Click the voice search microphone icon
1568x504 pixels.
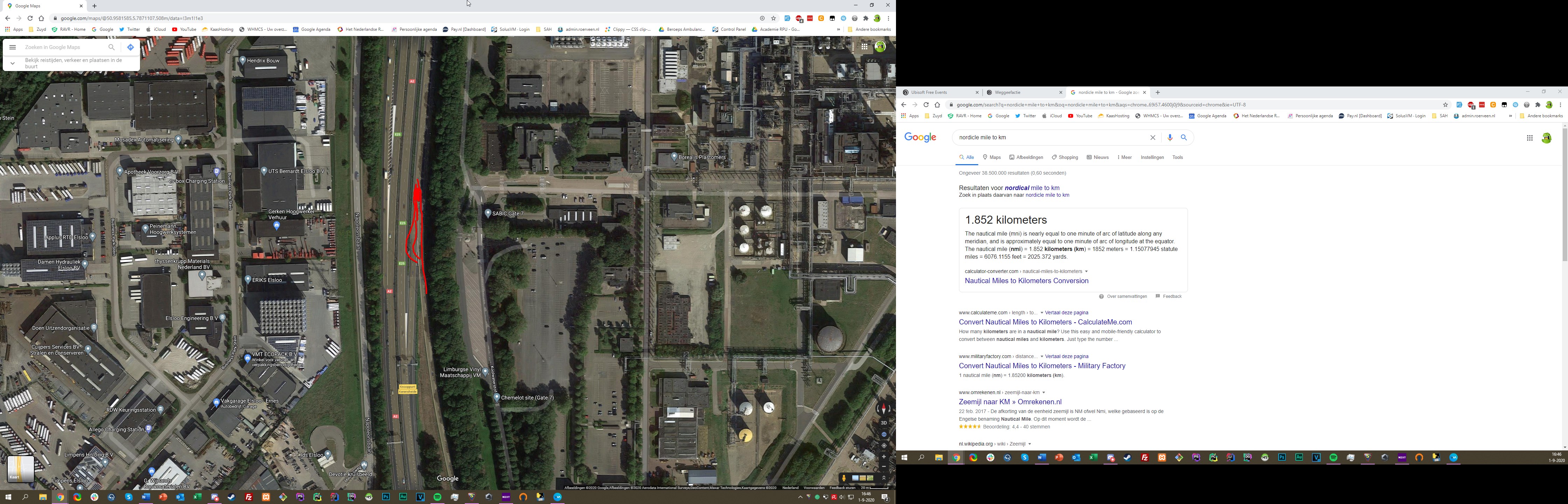(1169, 138)
